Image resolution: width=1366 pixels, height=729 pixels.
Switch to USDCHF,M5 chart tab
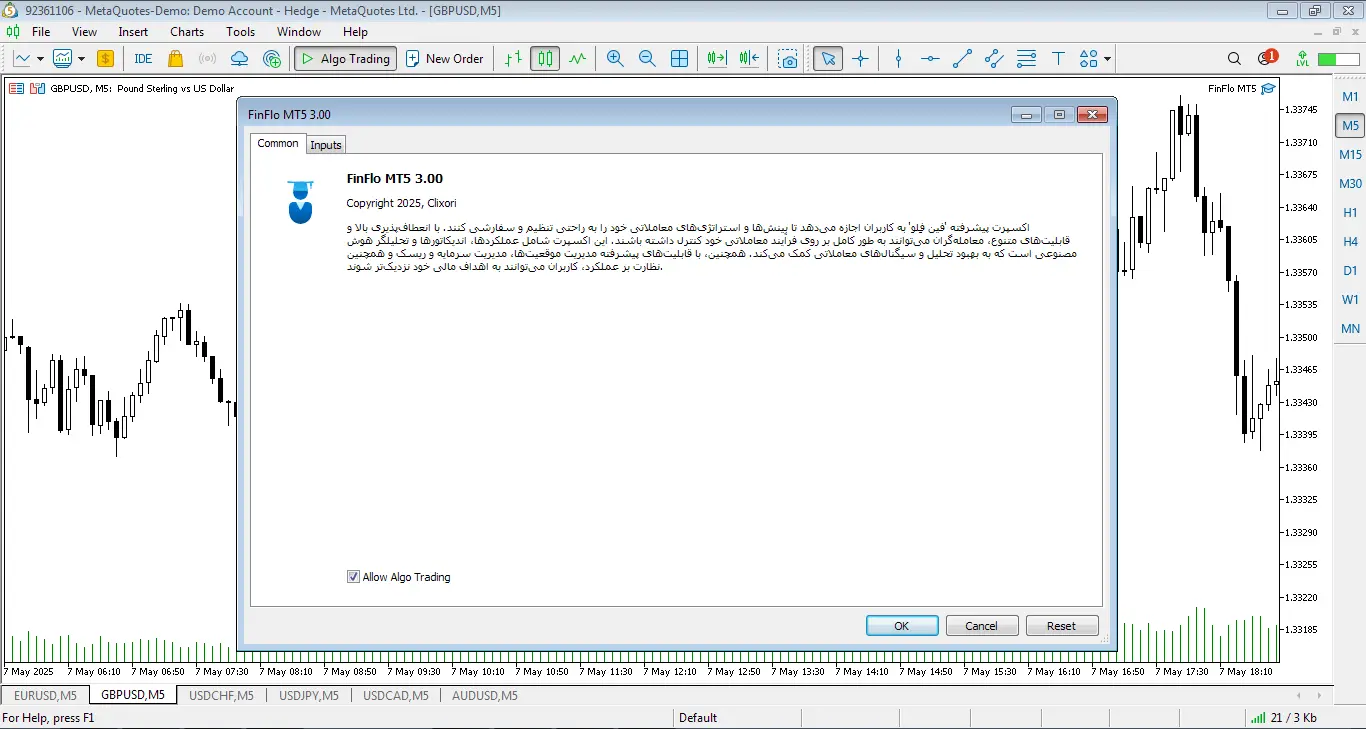pyautogui.click(x=221, y=695)
